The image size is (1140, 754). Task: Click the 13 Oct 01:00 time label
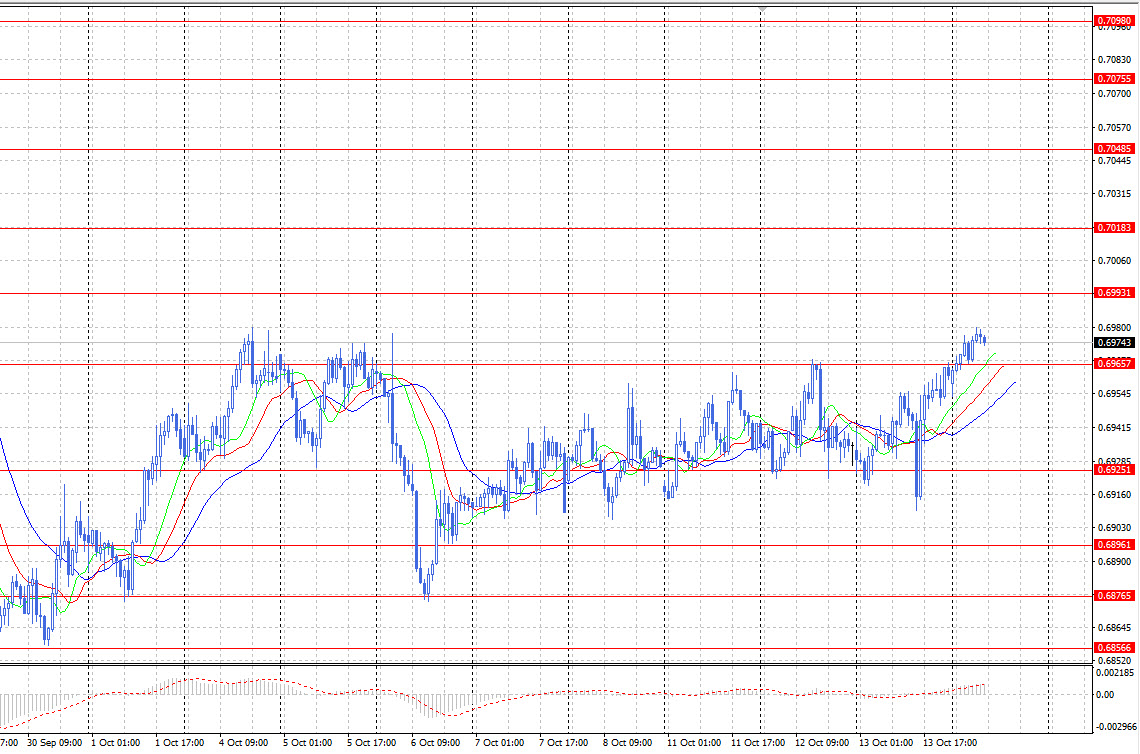[x=886, y=743]
